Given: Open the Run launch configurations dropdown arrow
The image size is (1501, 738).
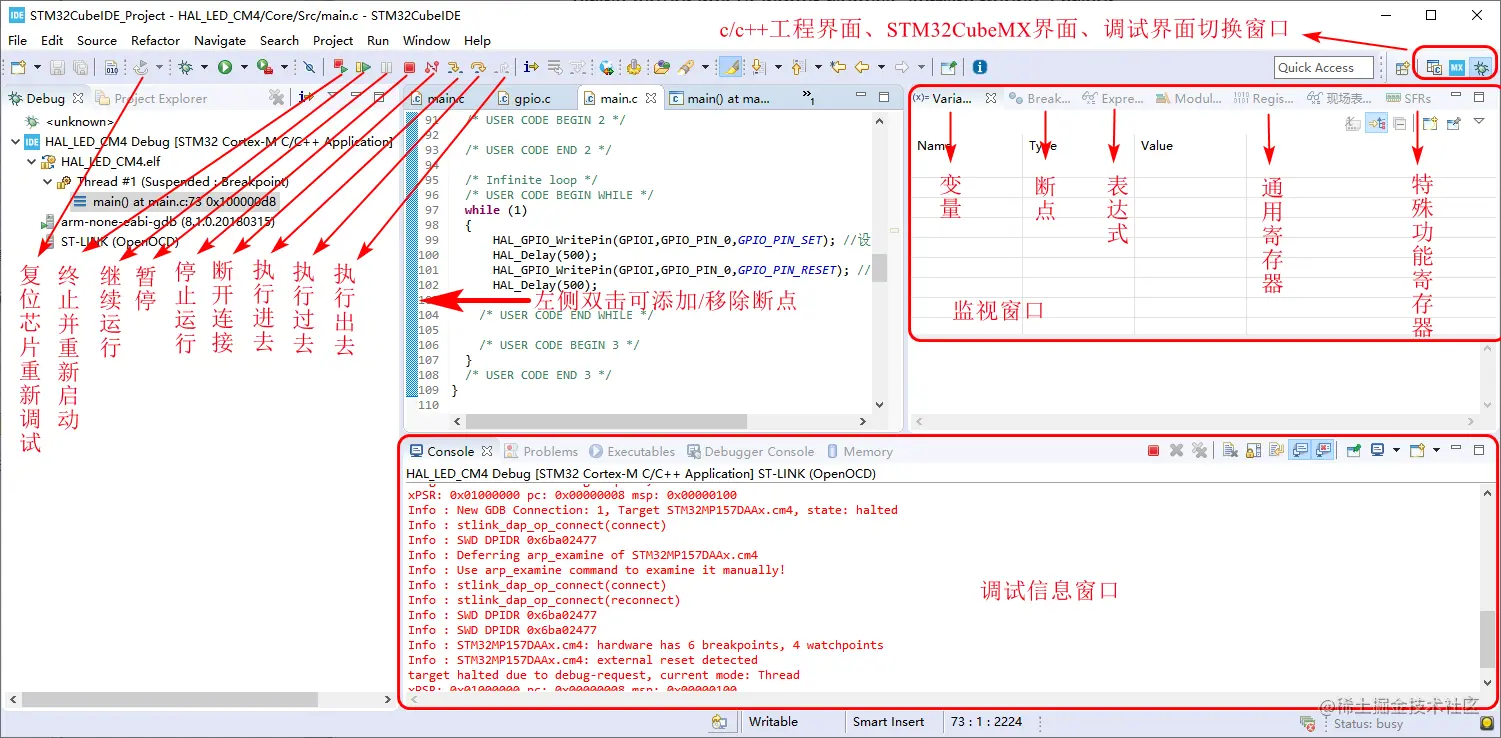Looking at the screenshot, I should (x=244, y=67).
